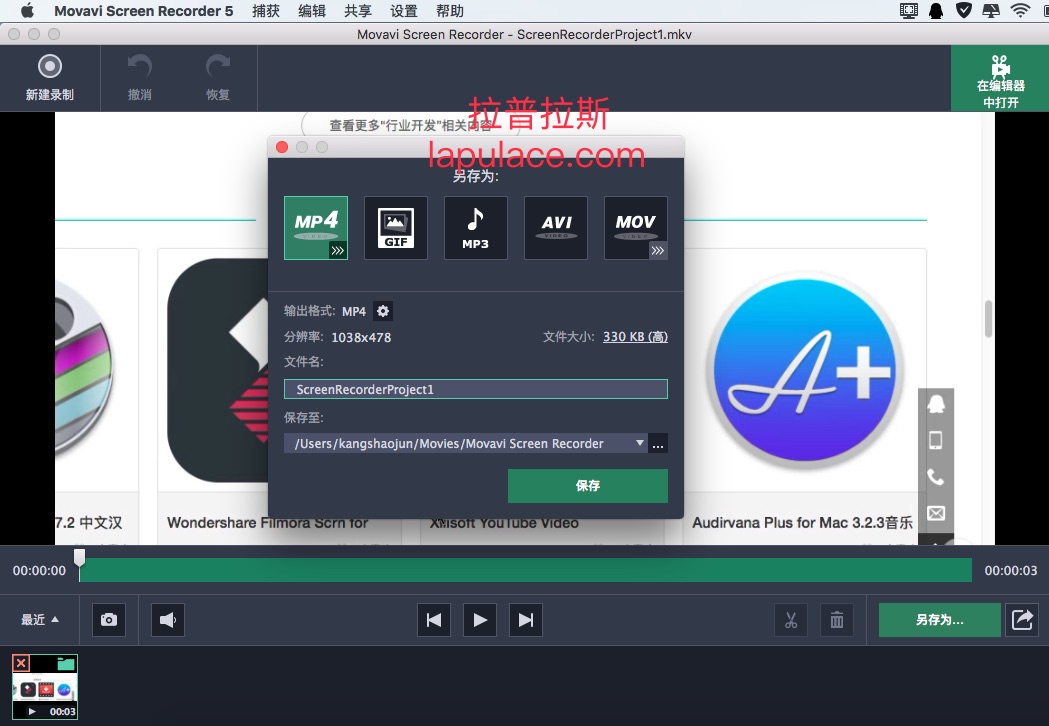Viewport: 1049px width, 726px height.
Task: Click the New Recording (新建录制) icon
Action: [x=49, y=68]
